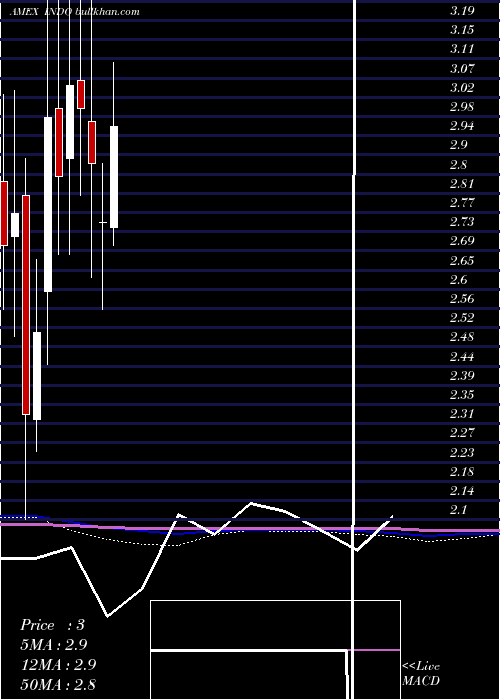Select the 2.69 axis value
Viewport: 500px width, 700px height.
click(x=462, y=241)
